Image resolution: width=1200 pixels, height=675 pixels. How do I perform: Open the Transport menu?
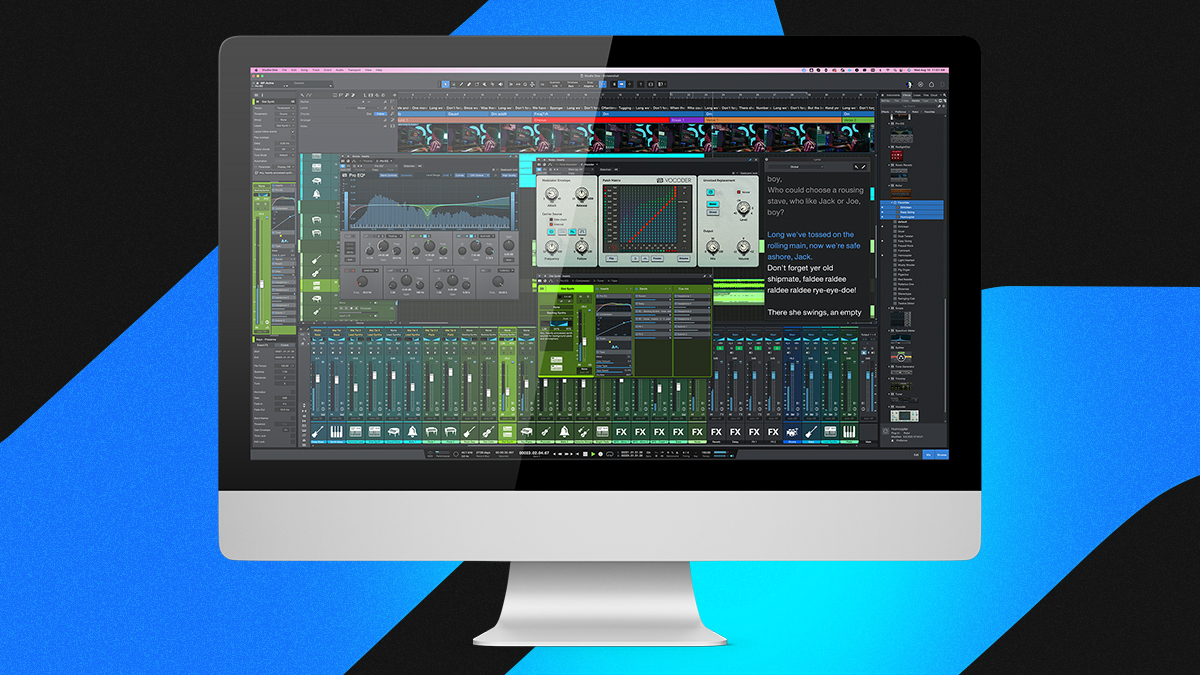click(354, 70)
